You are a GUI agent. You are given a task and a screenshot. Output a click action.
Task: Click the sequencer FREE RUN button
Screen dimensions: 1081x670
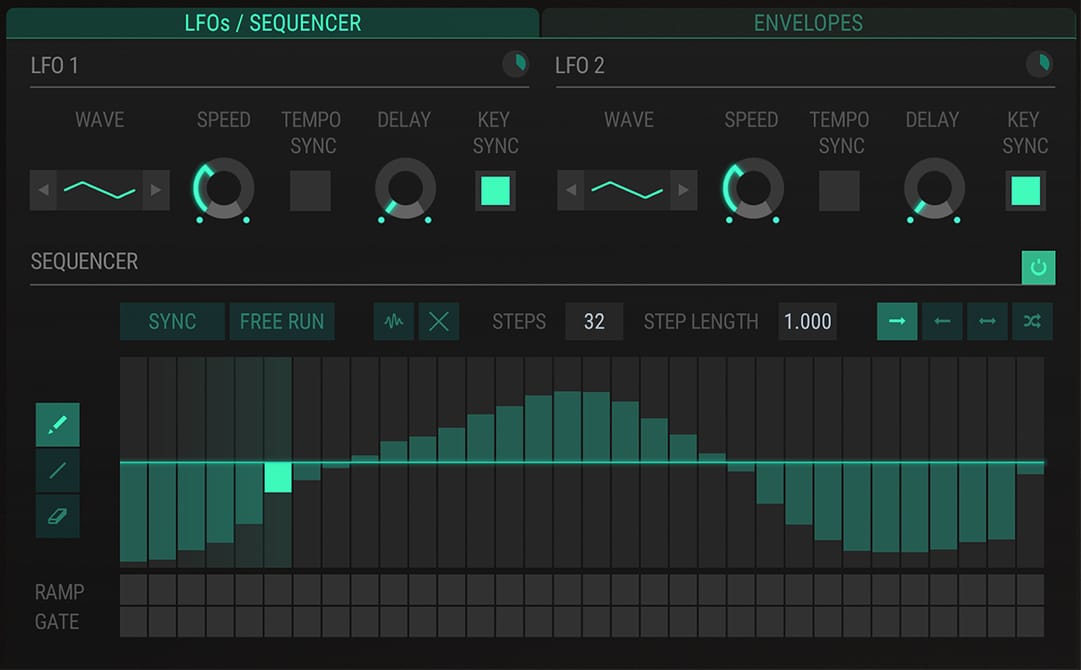click(x=282, y=321)
